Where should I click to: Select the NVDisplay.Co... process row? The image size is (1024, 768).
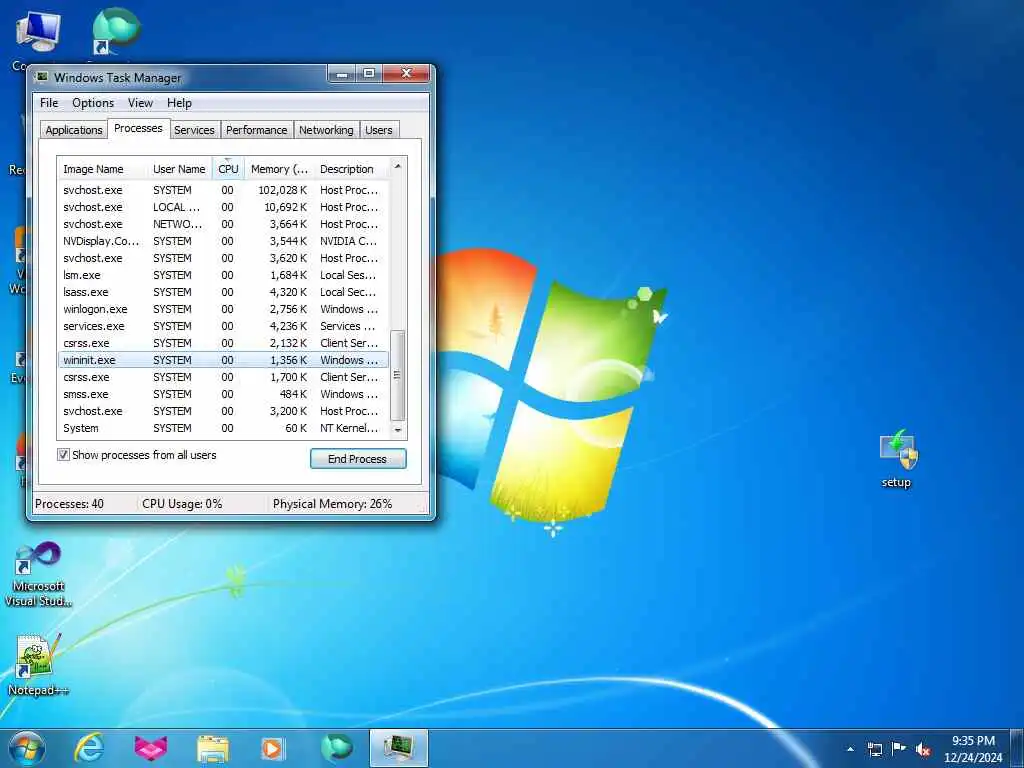pyautogui.click(x=223, y=241)
